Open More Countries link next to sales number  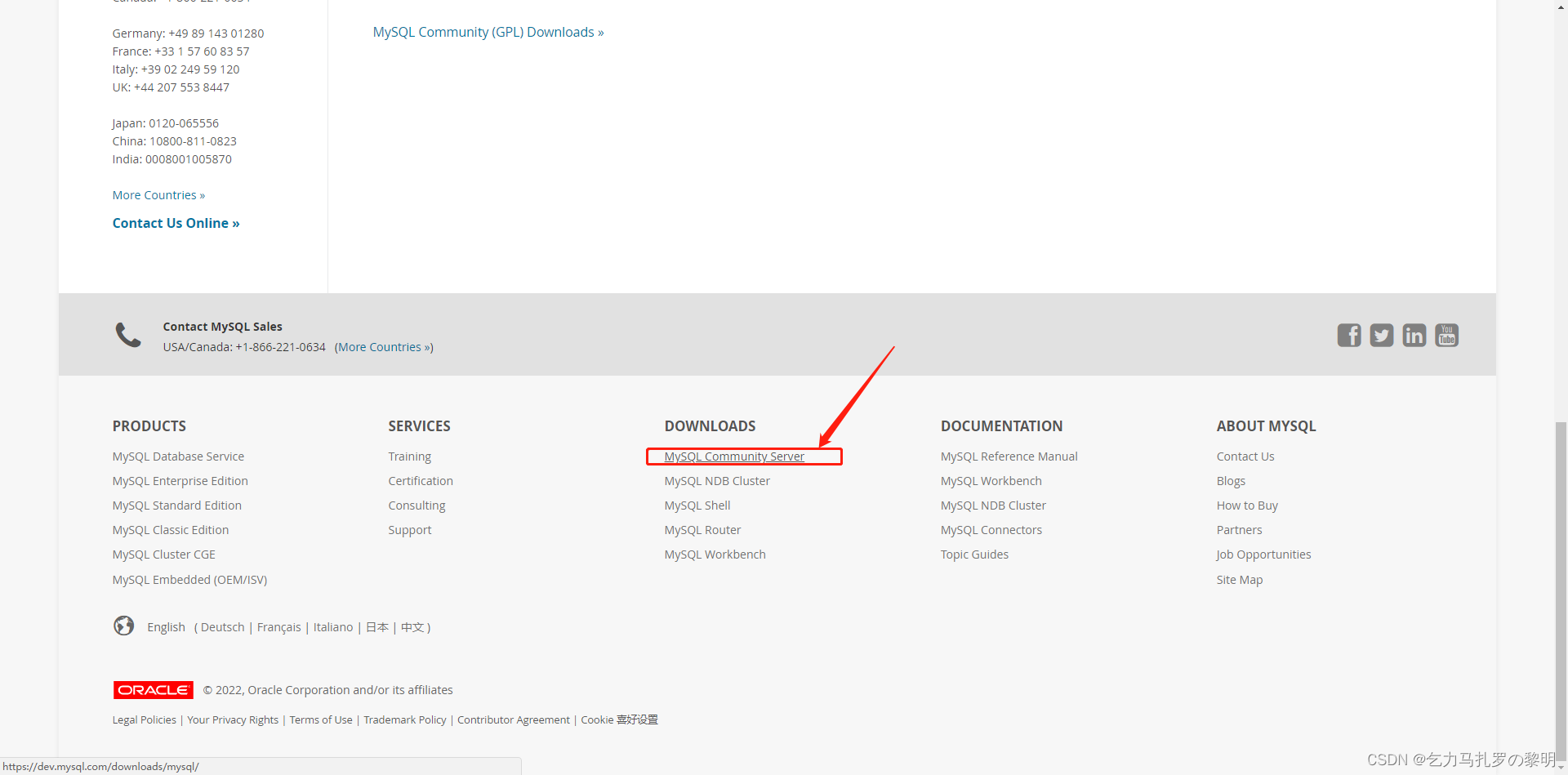pyautogui.click(x=385, y=347)
